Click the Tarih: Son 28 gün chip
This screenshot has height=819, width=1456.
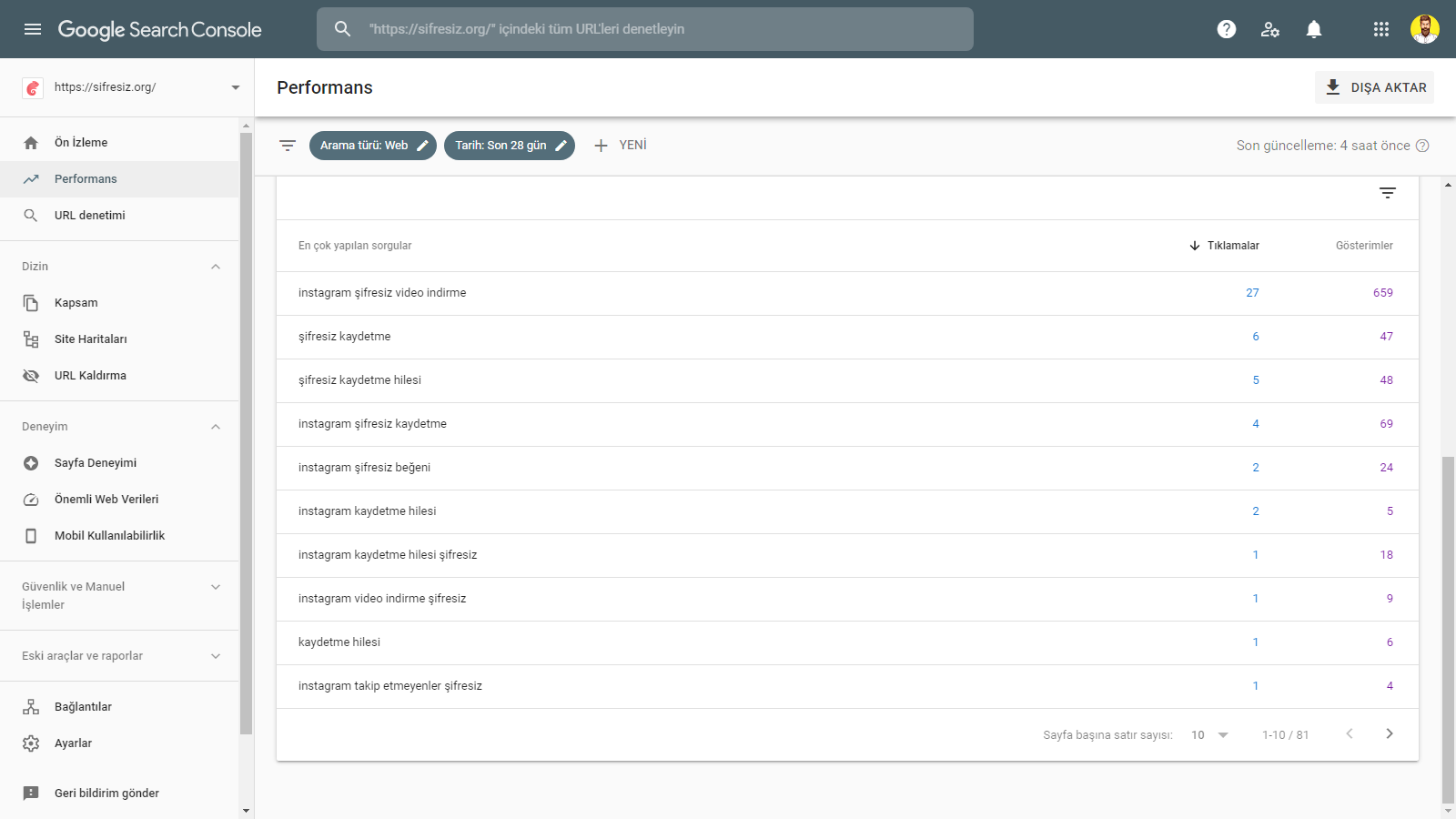(510, 146)
